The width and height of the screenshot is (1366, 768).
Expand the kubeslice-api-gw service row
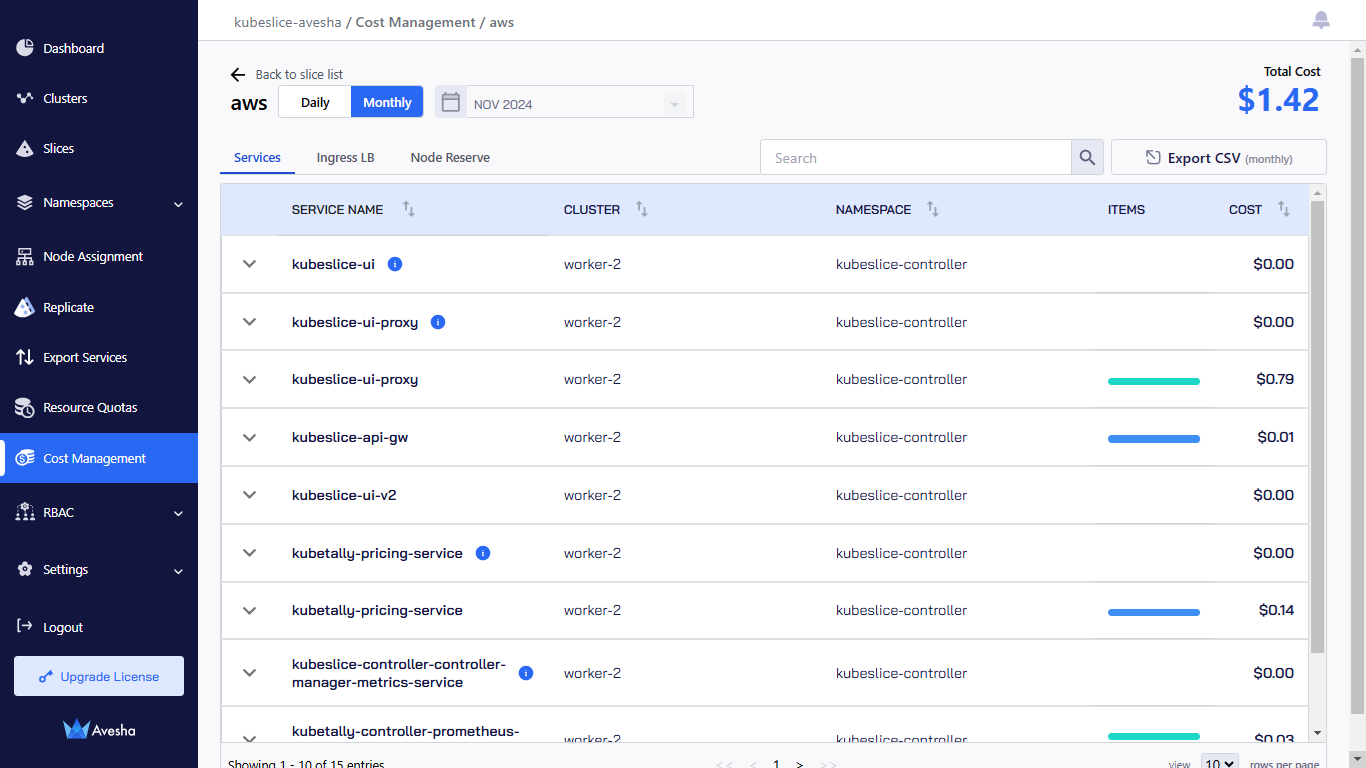(x=250, y=437)
